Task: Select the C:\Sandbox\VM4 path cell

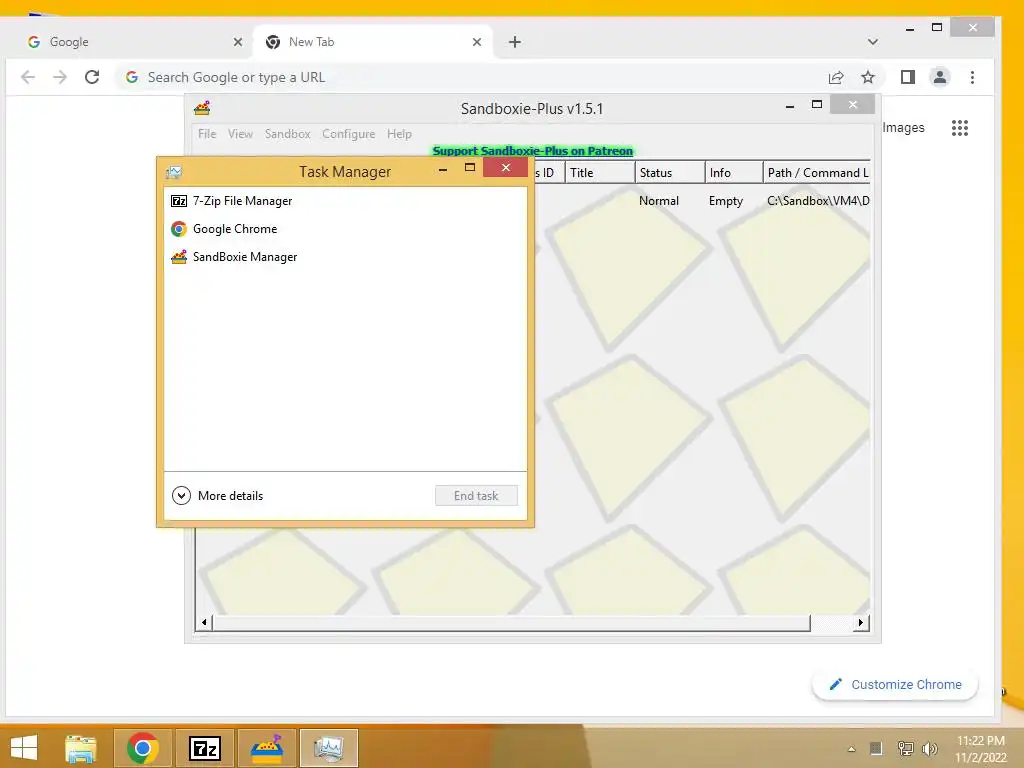Action: click(x=818, y=201)
